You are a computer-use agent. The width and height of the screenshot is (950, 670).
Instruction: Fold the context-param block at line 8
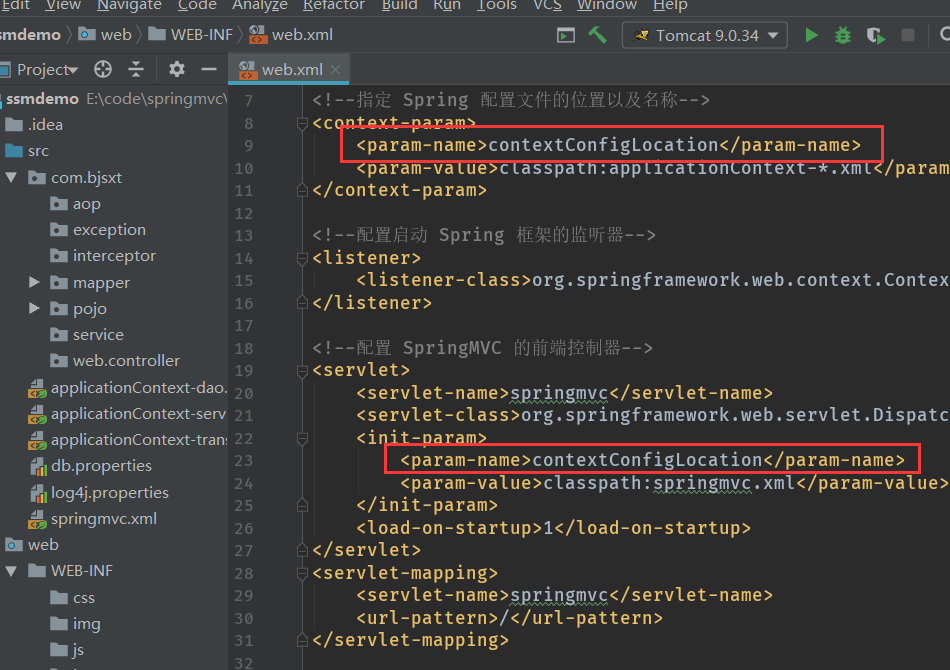(302, 123)
